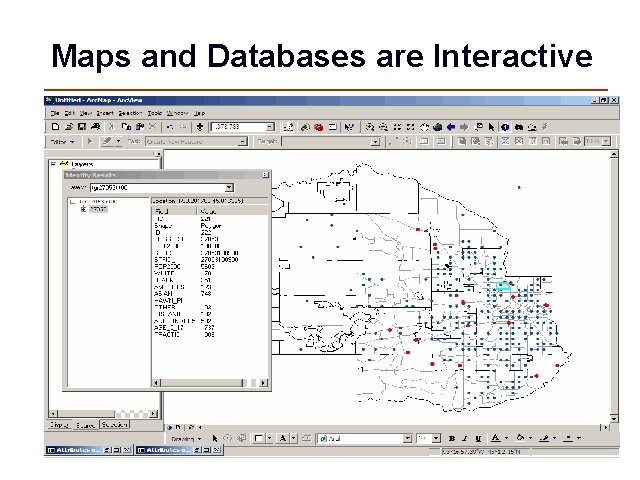Click the New document icon
The width and height of the screenshot is (640, 480).
pos(55,127)
